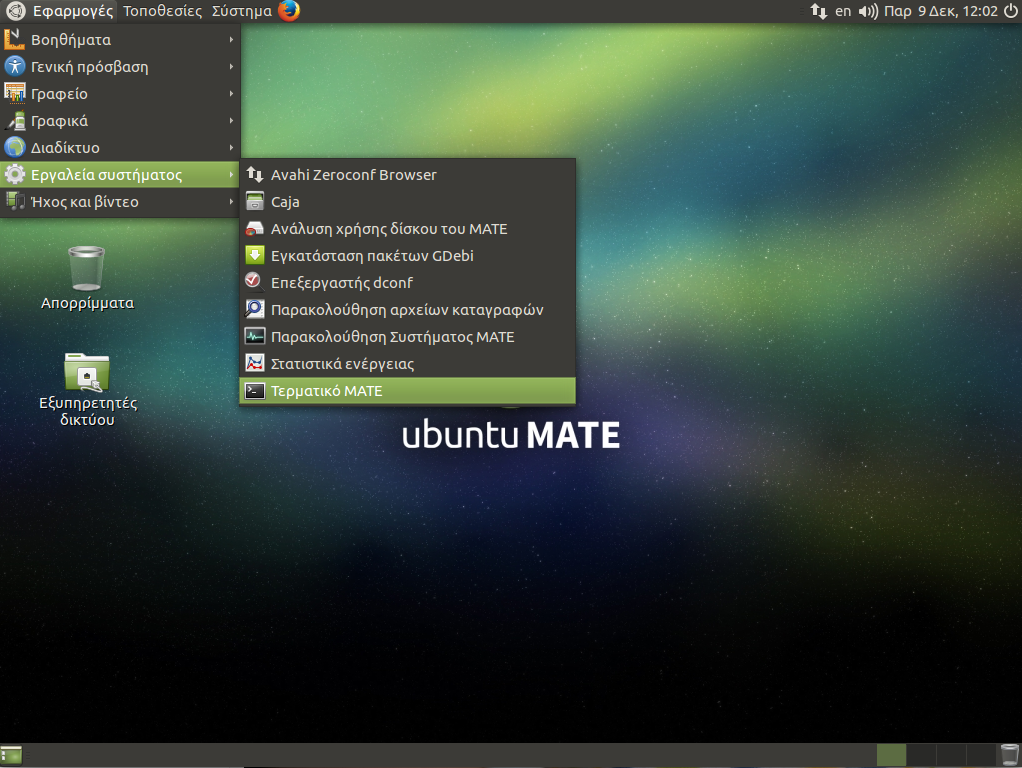Click the Βοηθήματα ruler icon
The height and width of the screenshot is (768, 1022).
pos(14,39)
